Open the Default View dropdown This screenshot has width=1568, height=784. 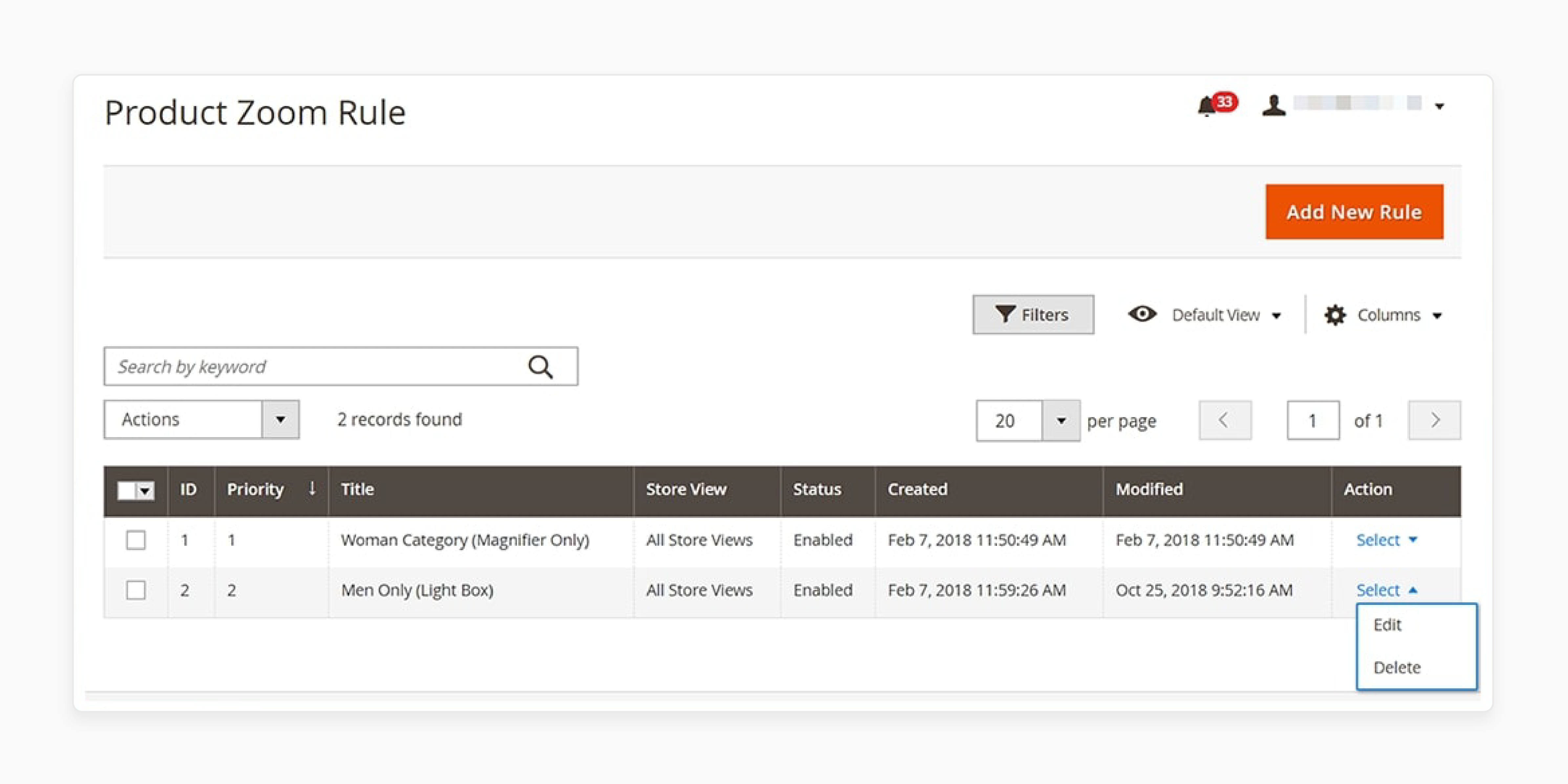[x=1226, y=315]
